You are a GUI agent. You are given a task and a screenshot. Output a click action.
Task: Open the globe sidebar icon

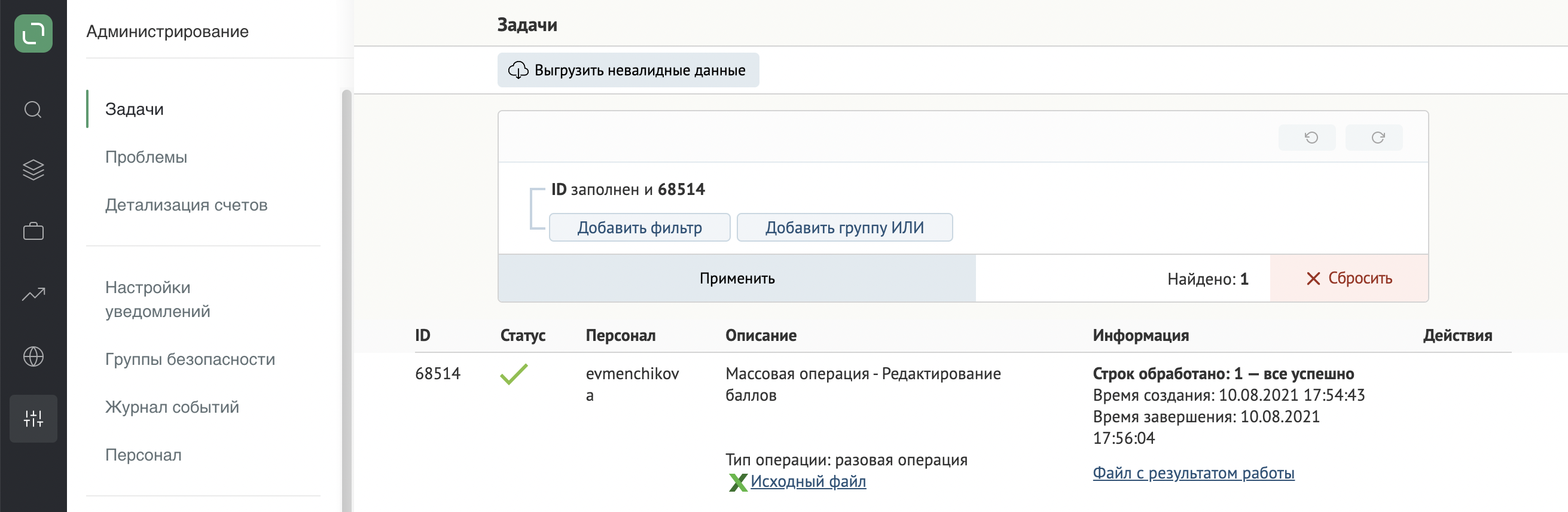[x=33, y=356]
